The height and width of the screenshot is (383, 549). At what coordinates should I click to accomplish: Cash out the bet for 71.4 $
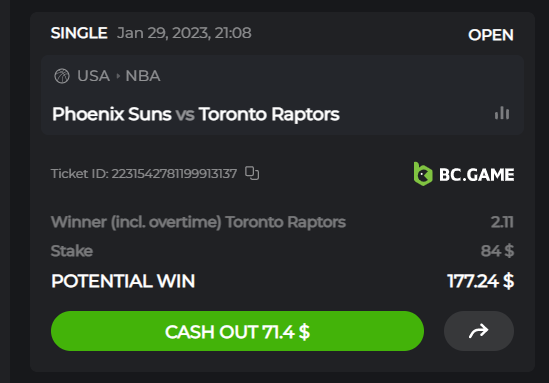coord(237,331)
